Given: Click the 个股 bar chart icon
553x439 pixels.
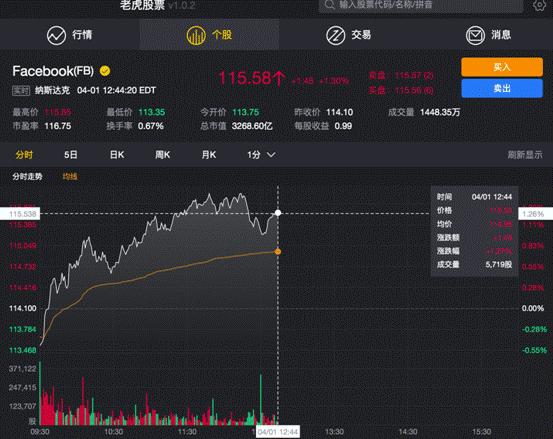Looking at the screenshot, I should (x=196, y=35).
